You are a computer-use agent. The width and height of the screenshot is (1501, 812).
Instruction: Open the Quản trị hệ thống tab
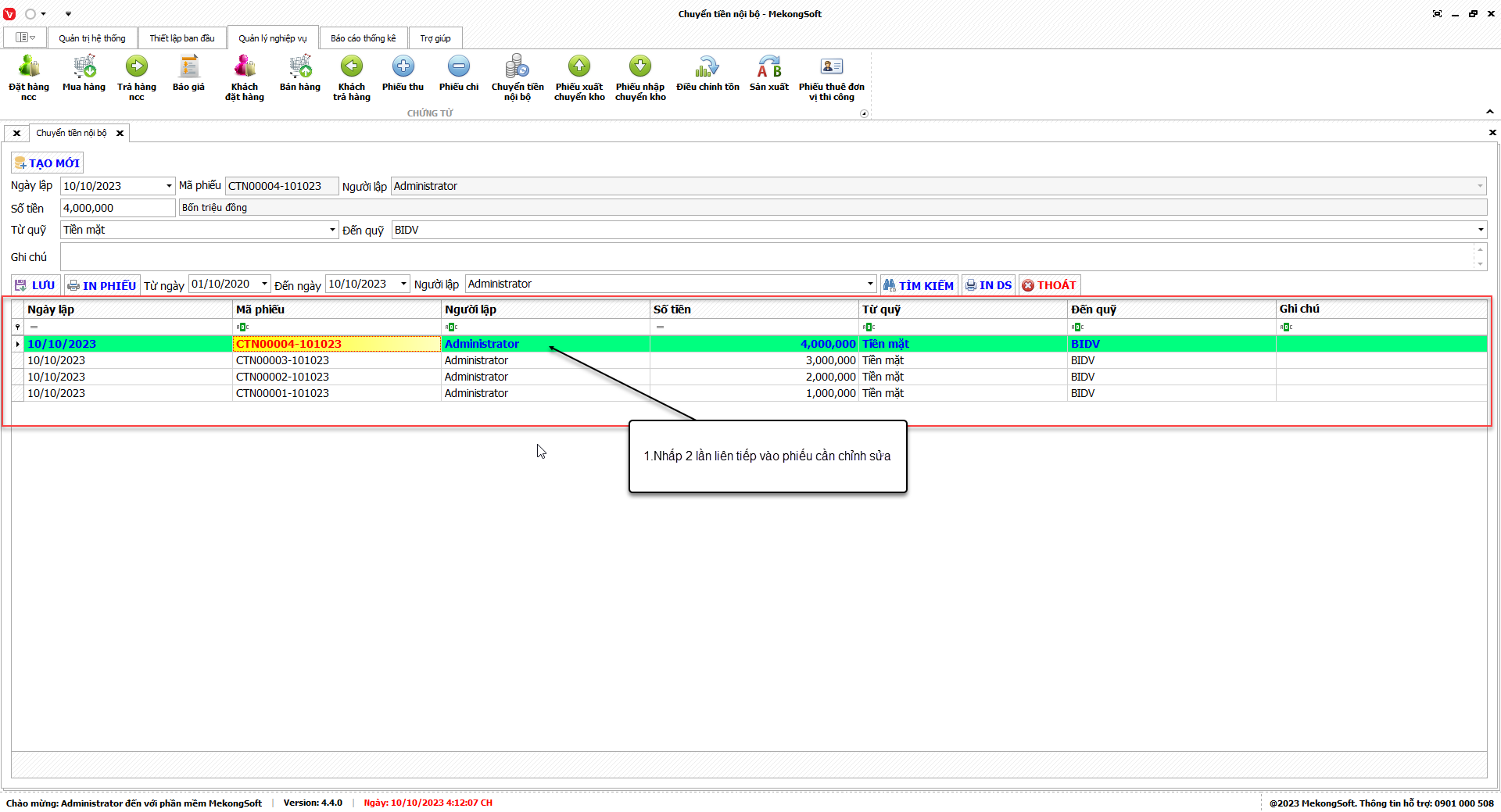coord(92,38)
